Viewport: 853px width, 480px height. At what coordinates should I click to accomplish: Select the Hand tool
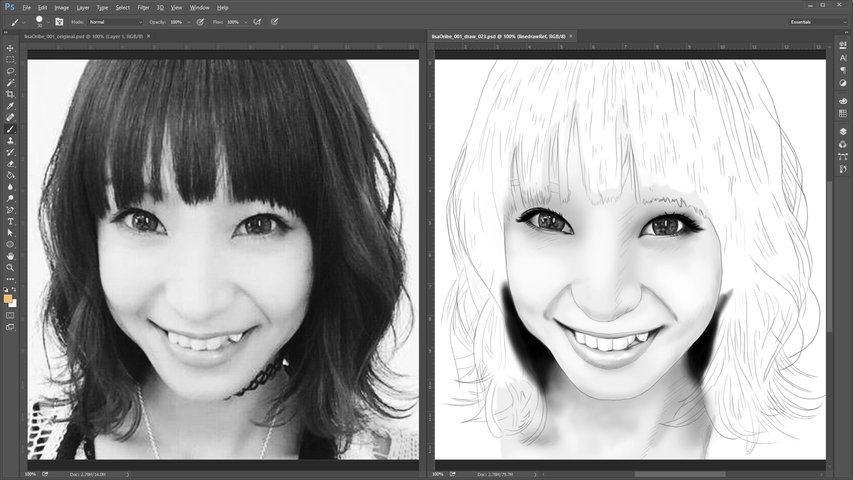(10, 256)
